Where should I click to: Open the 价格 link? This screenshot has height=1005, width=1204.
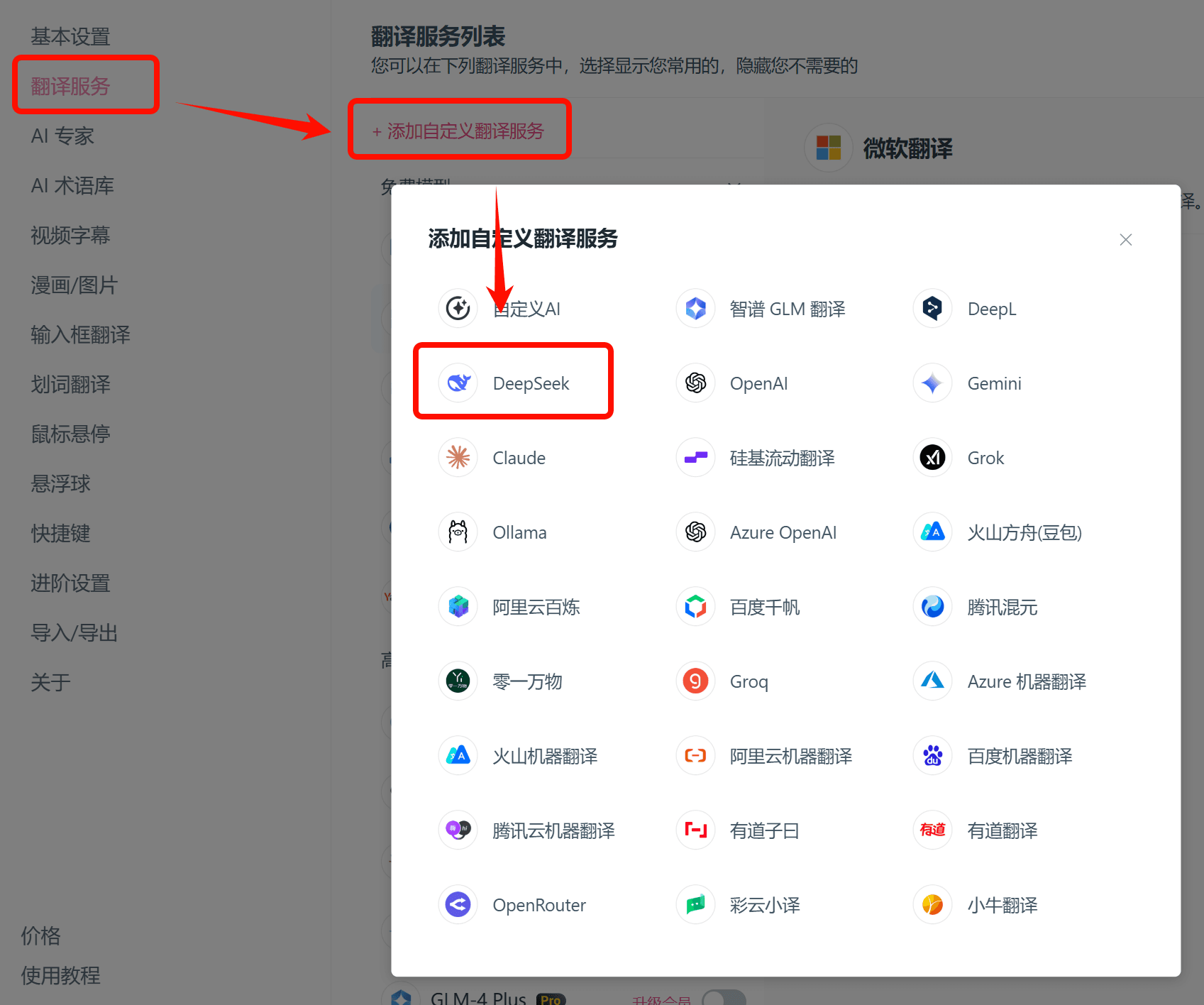point(40,936)
